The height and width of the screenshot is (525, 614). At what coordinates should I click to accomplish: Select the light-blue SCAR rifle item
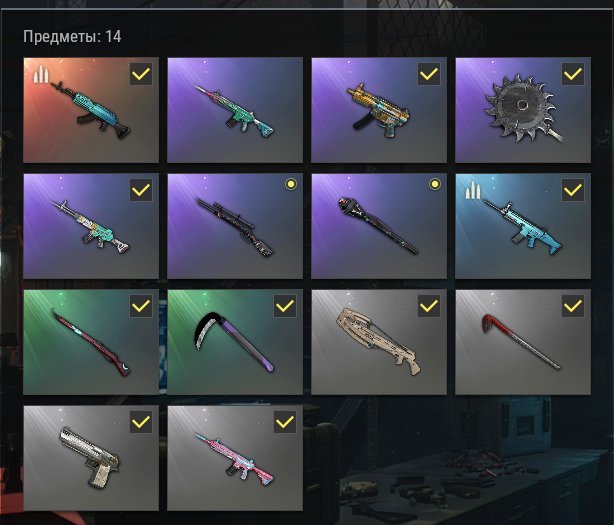click(x=523, y=226)
